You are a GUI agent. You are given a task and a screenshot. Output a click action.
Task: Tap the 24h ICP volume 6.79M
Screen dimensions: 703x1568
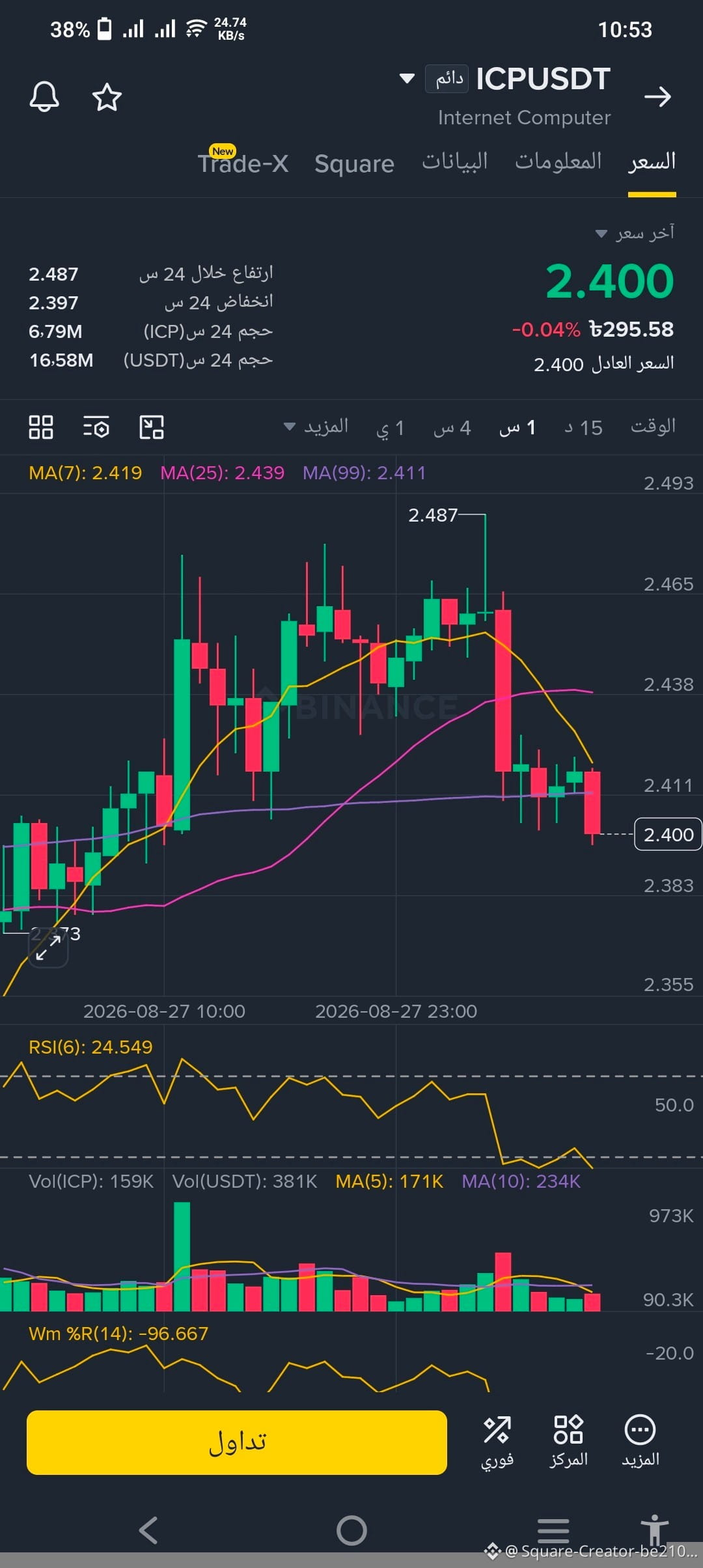[x=55, y=331]
